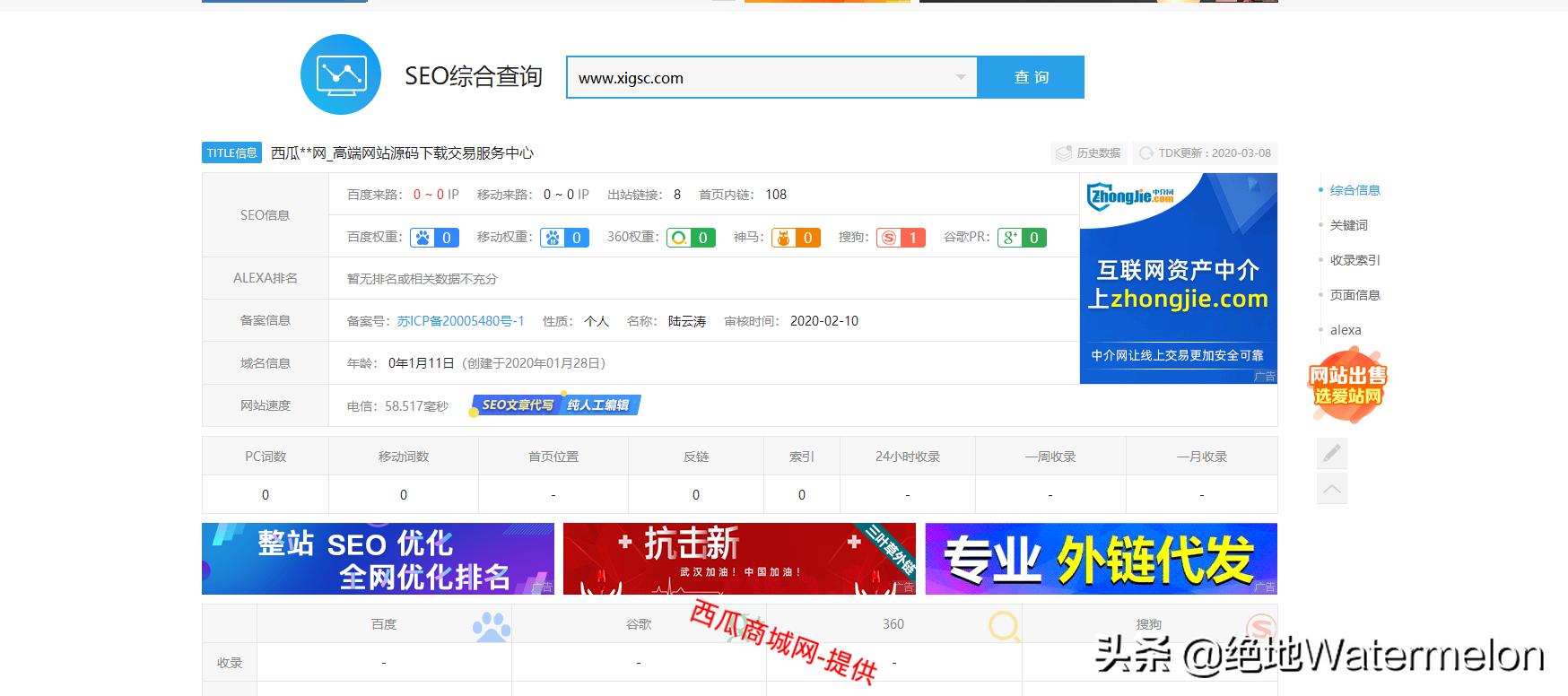Viewport: 1568px width, 696px height.
Task: Click the PC词数 column header
Action: 266,457
